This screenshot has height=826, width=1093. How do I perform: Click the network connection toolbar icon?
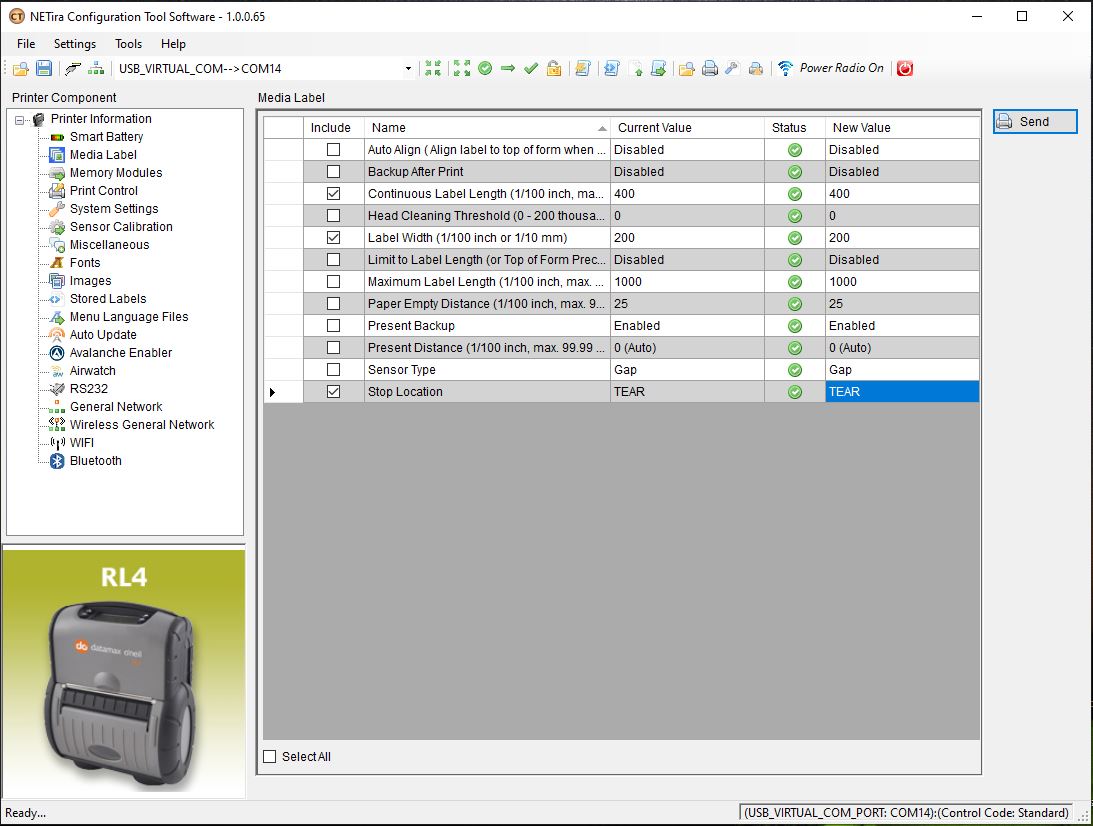pos(96,68)
